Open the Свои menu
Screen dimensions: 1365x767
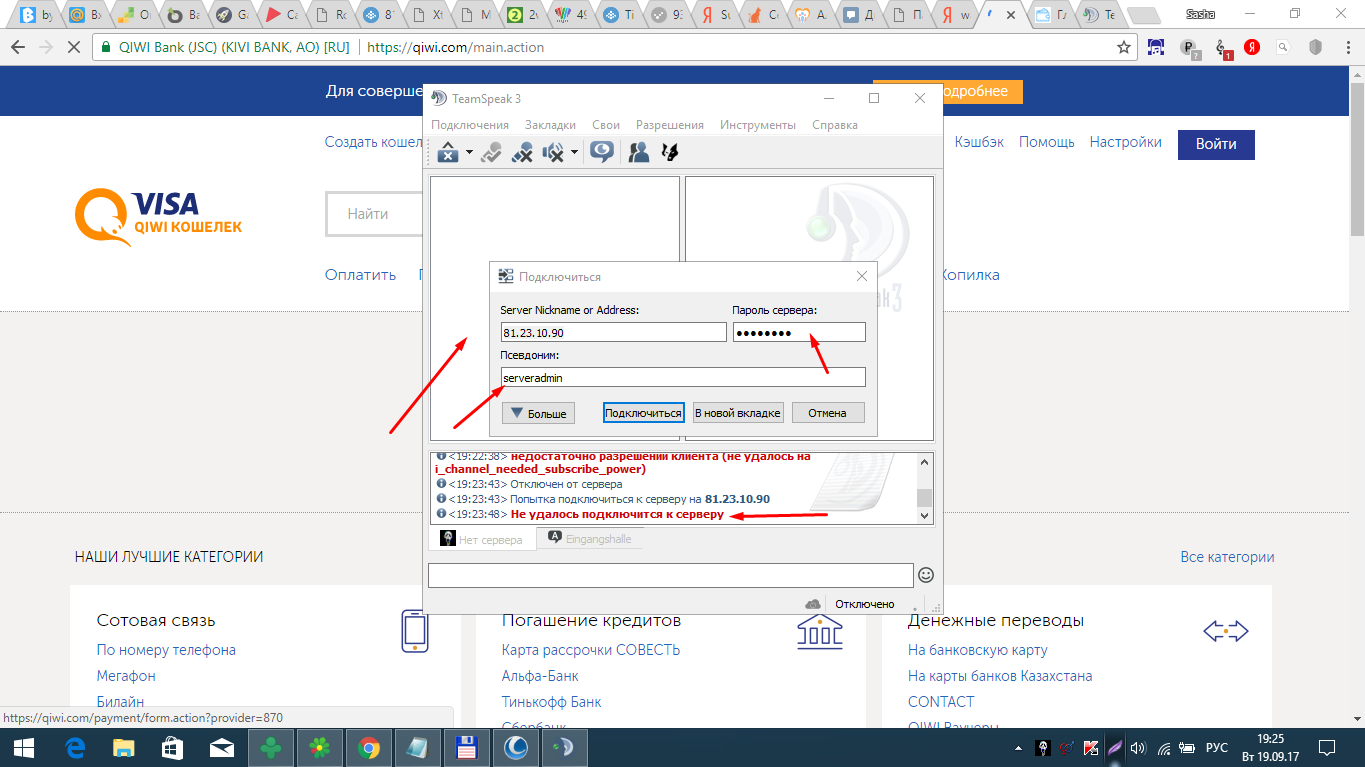(x=606, y=125)
